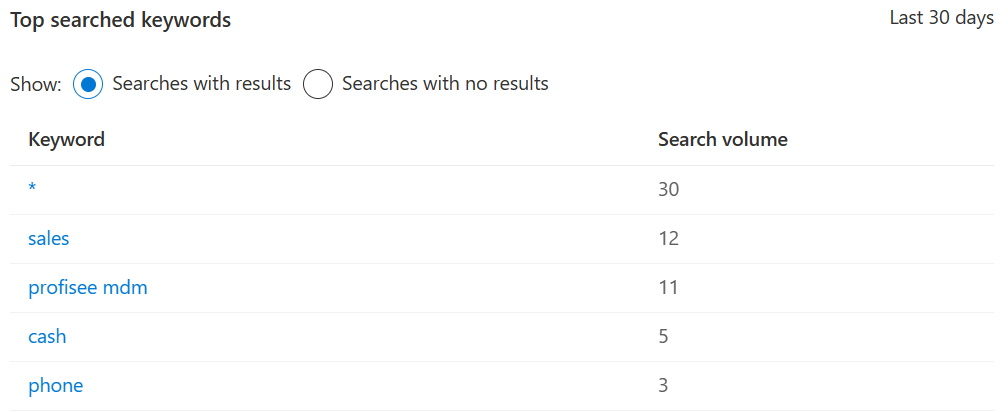This screenshot has height=412, width=1008.
Task: Click the search volume value 30
Action: [668, 190]
